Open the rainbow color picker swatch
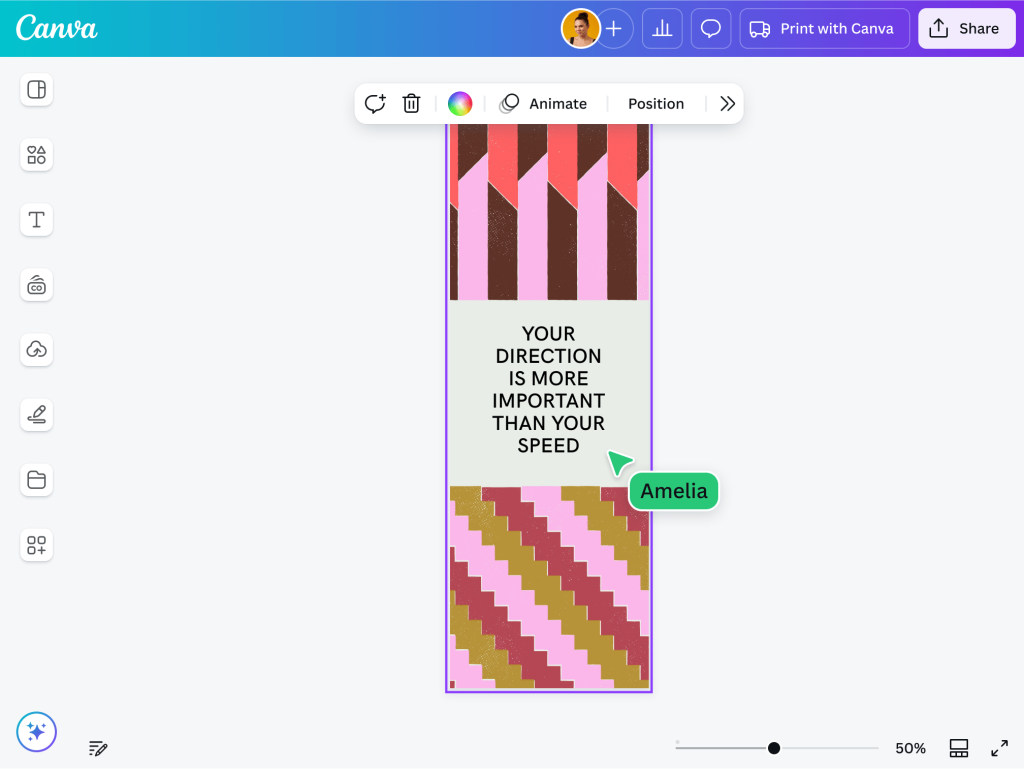The image size is (1024, 769). pyautogui.click(x=460, y=104)
